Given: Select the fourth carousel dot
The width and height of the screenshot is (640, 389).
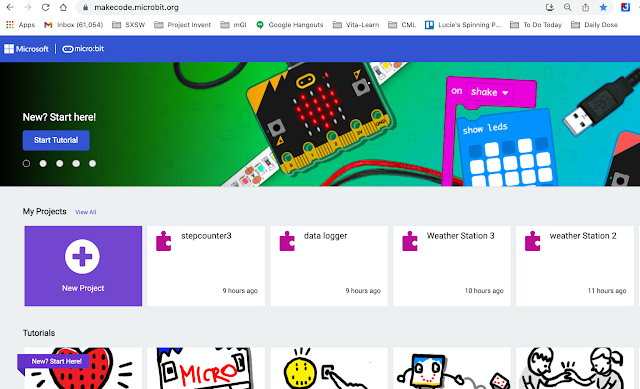Looking at the screenshot, I should 76,163.
